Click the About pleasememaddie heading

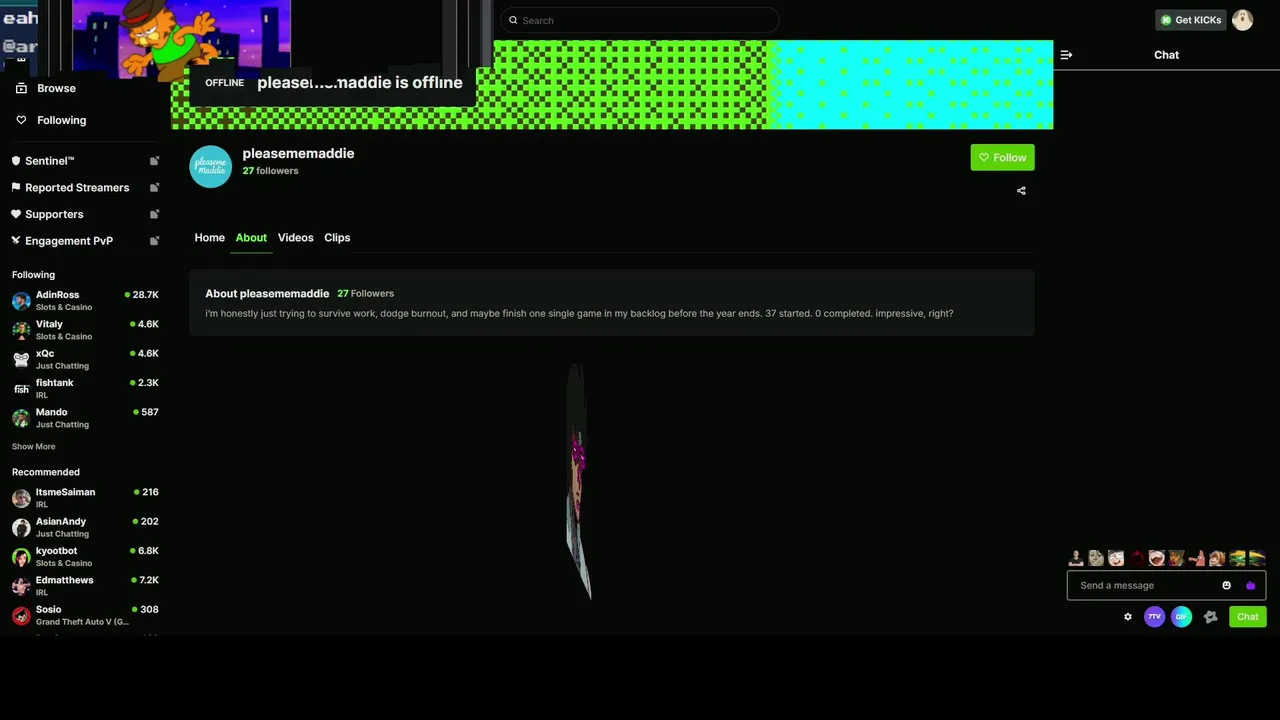(267, 293)
